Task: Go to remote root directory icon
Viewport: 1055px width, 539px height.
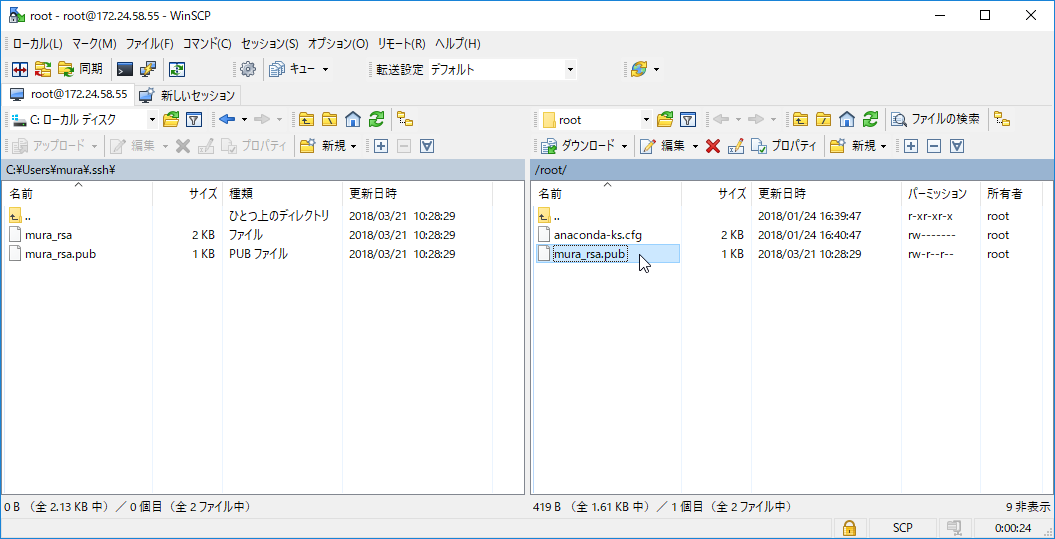Action: tap(824, 120)
